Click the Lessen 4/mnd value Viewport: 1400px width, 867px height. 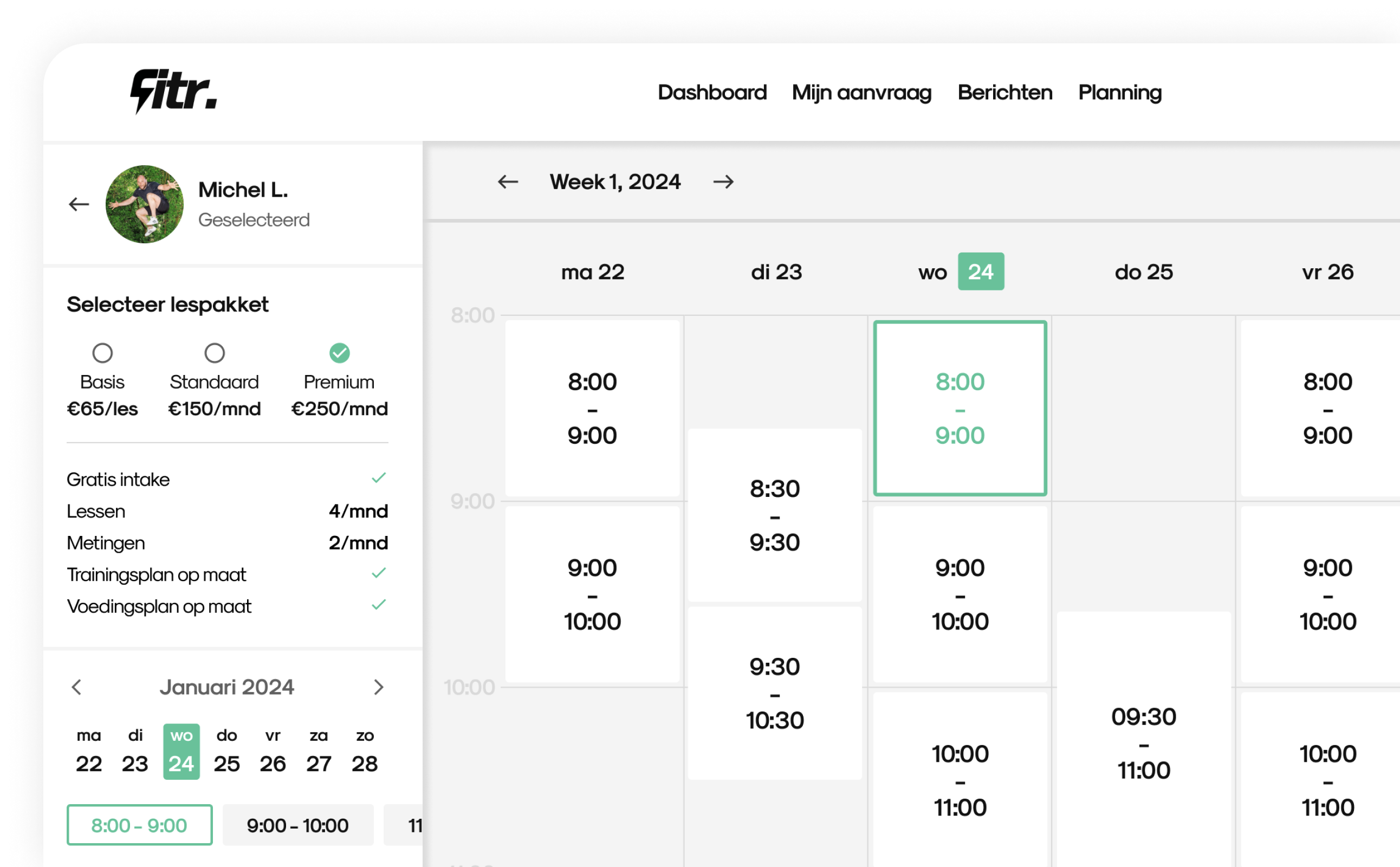358,511
